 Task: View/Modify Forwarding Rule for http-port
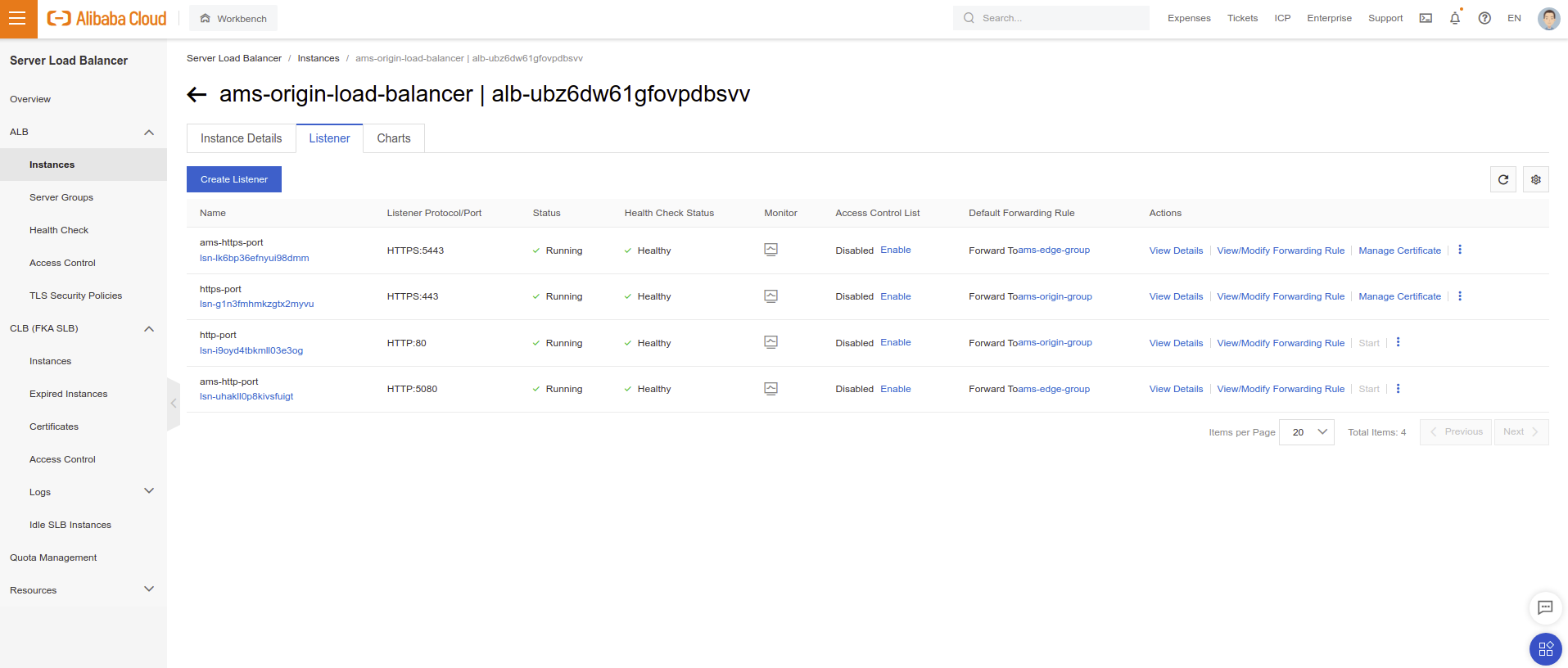[x=1281, y=343]
